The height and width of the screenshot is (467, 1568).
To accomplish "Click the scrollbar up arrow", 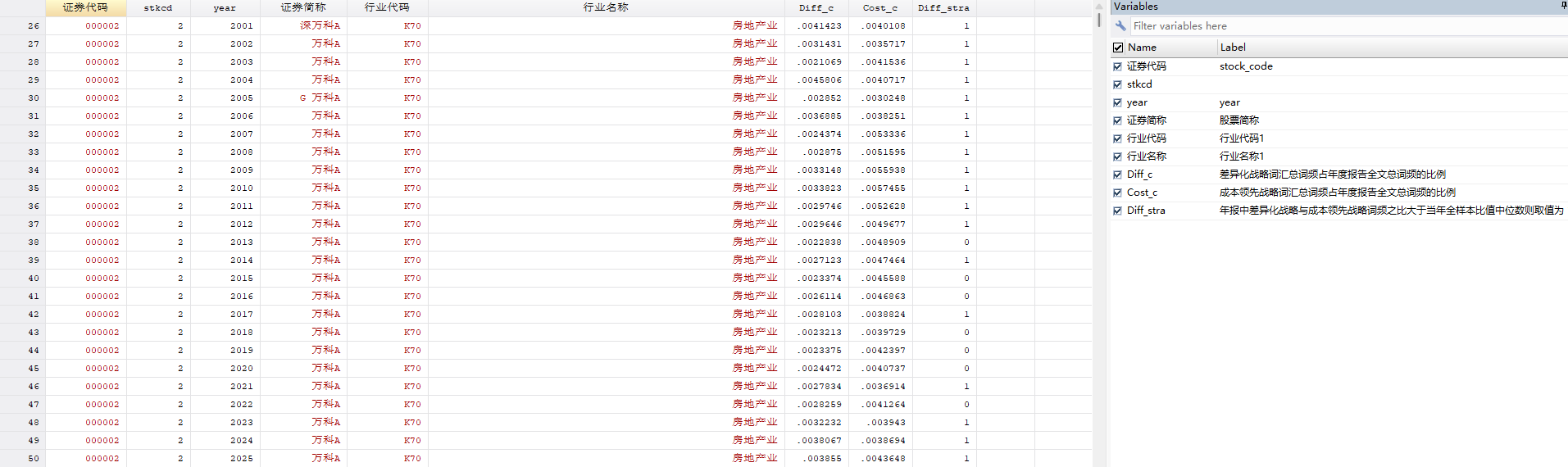I will click(1099, 6).
